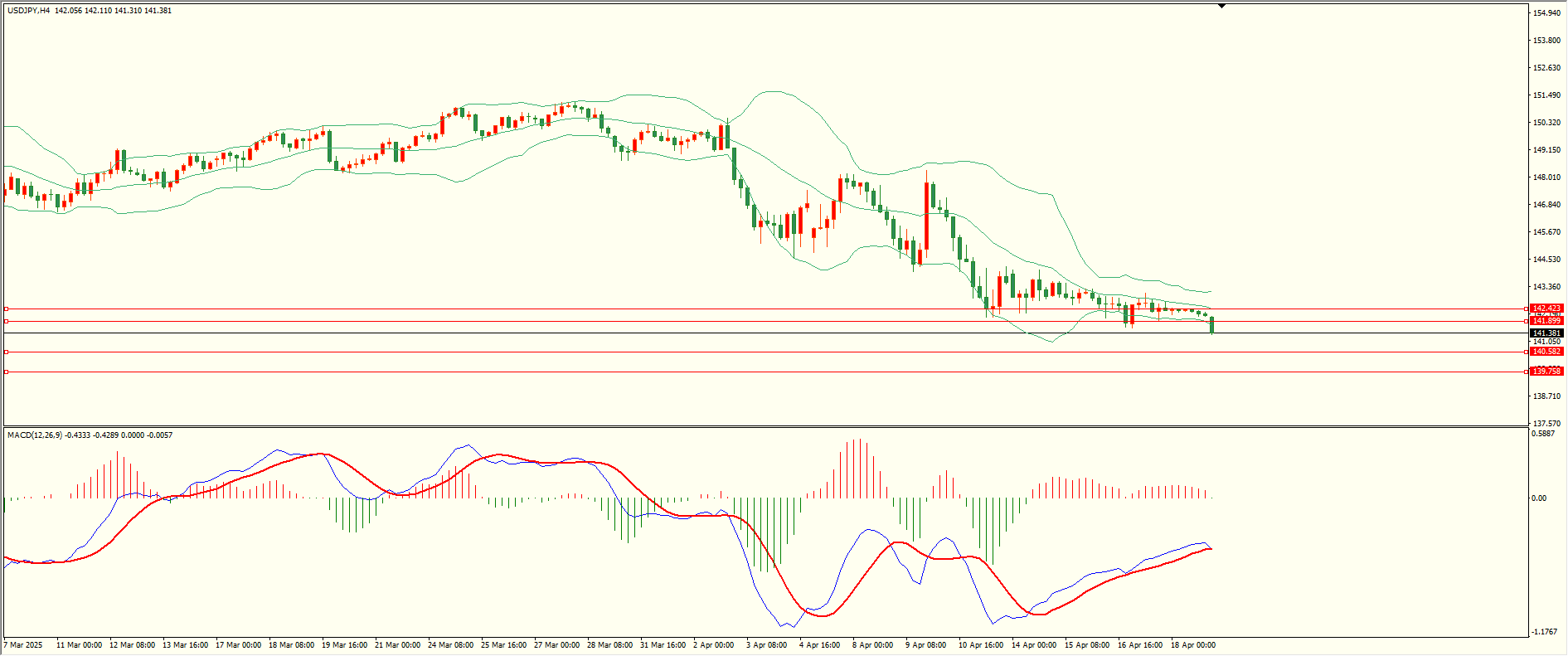Click the 149.150 price scale value
Image resolution: width=1568 pixels, height=656 pixels.
pos(1546,150)
